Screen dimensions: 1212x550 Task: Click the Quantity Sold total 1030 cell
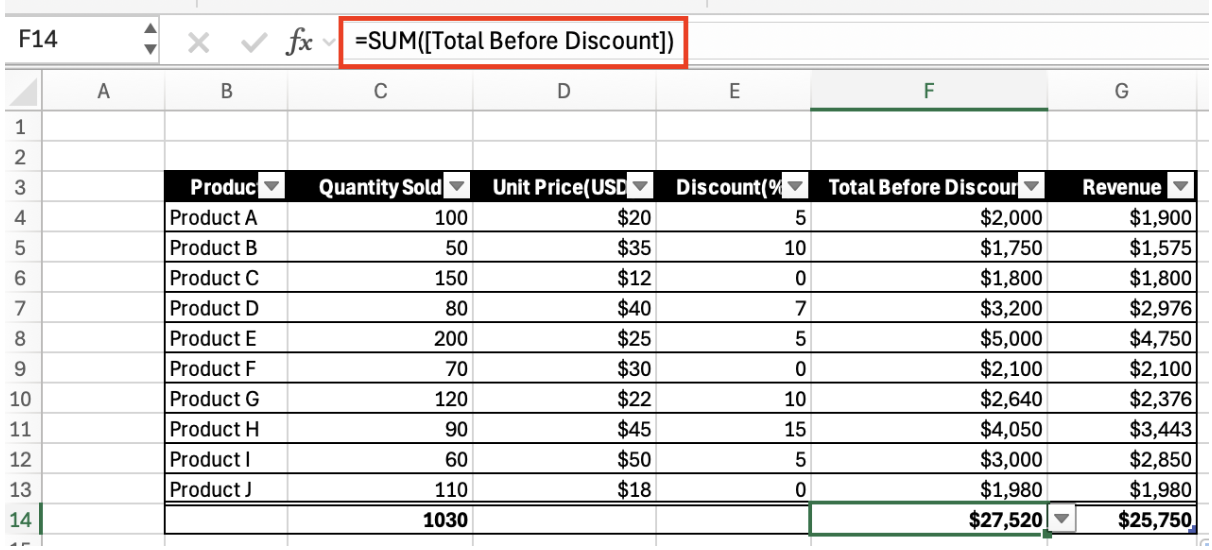pyautogui.click(x=380, y=520)
